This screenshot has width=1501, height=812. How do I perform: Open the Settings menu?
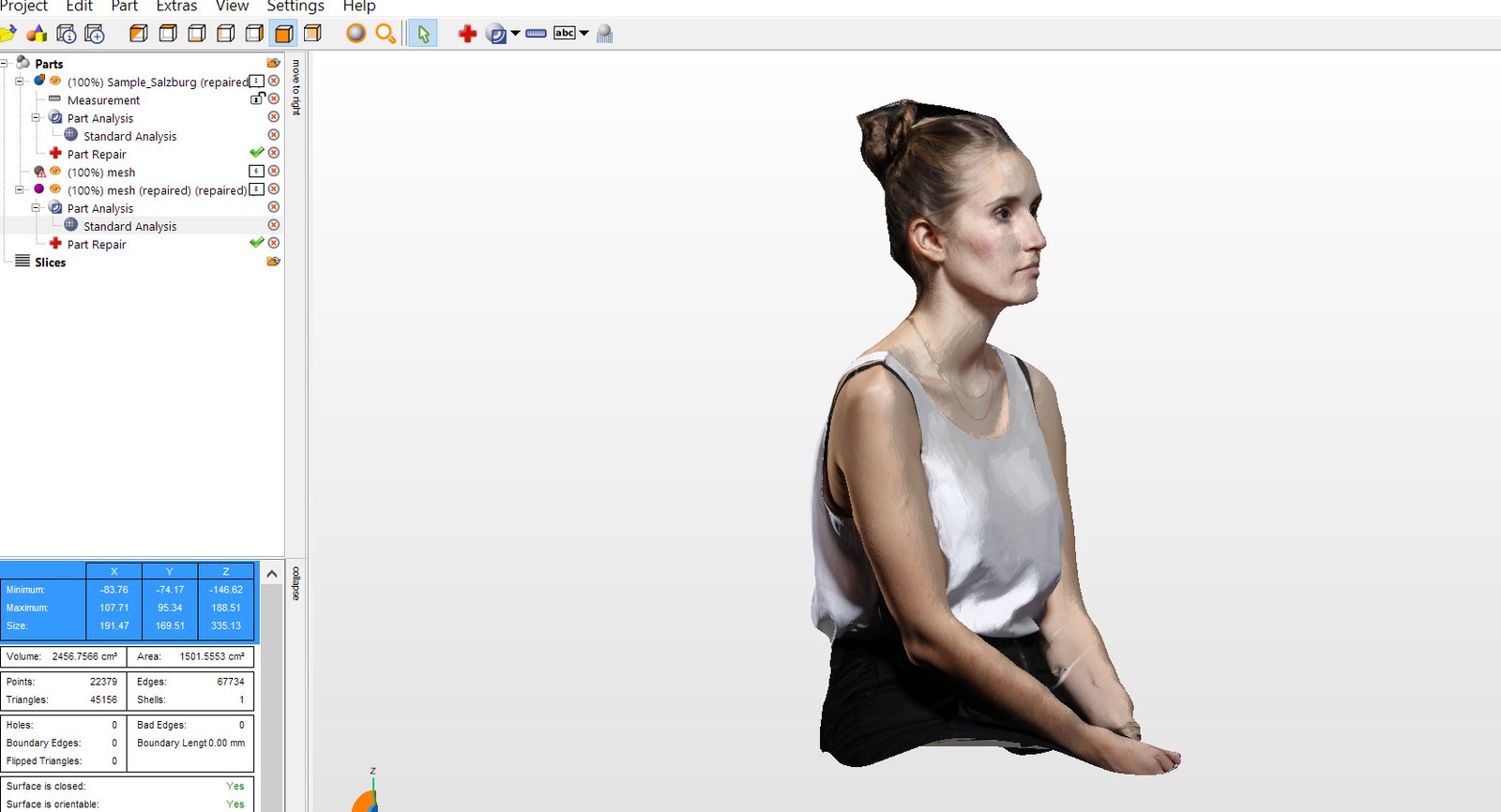click(x=296, y=7)
